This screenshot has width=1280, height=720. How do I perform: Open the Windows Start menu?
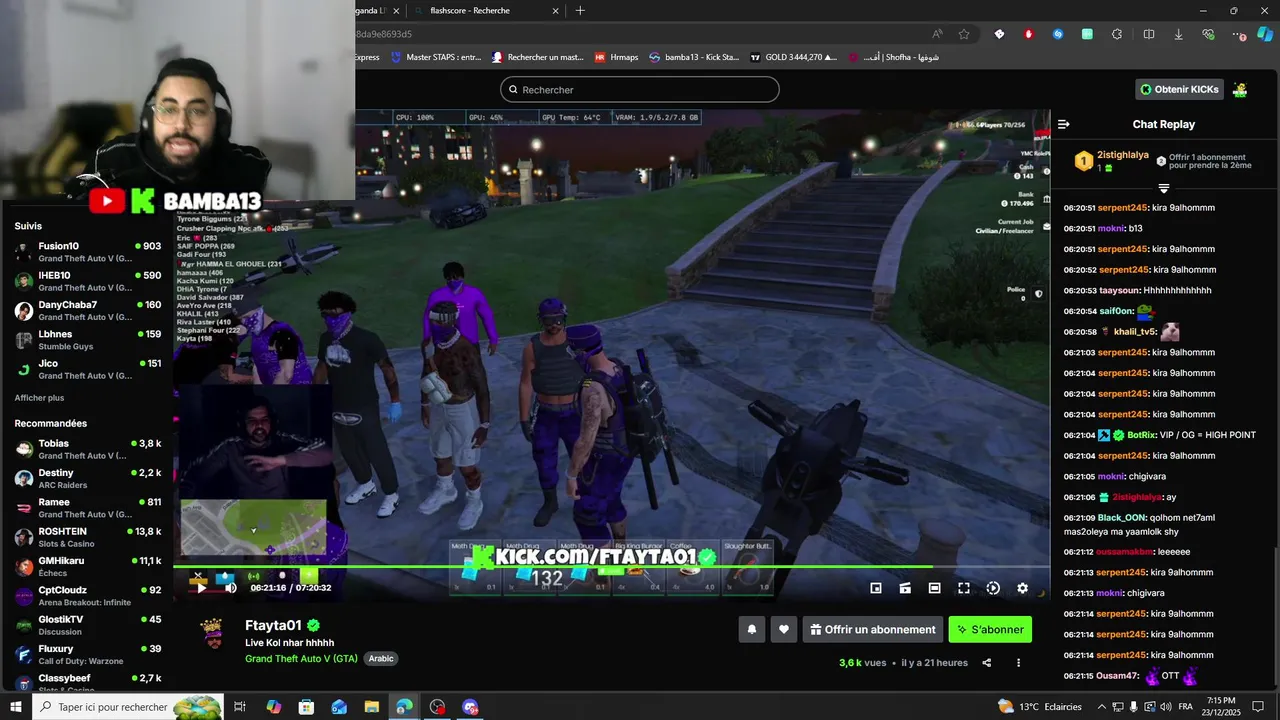click(15, 707)
